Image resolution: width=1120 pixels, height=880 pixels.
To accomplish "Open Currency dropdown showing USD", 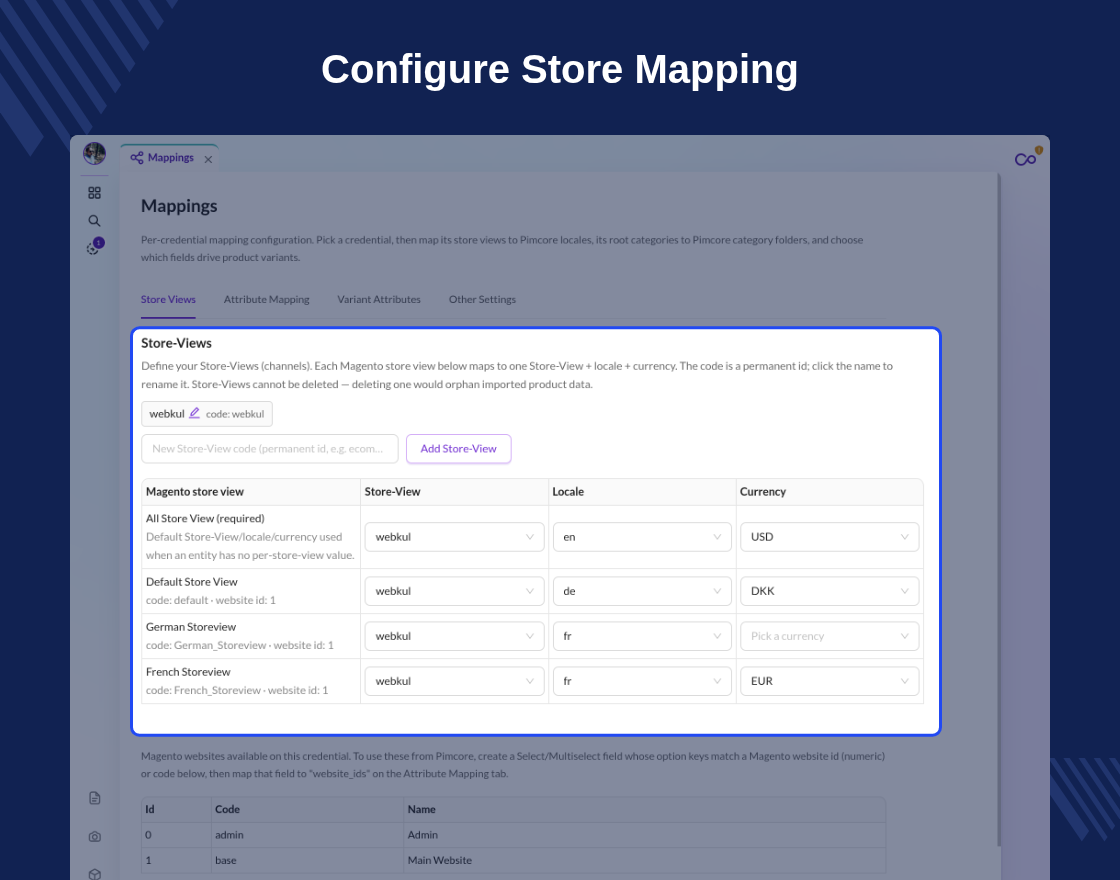I will click(829, 537).
